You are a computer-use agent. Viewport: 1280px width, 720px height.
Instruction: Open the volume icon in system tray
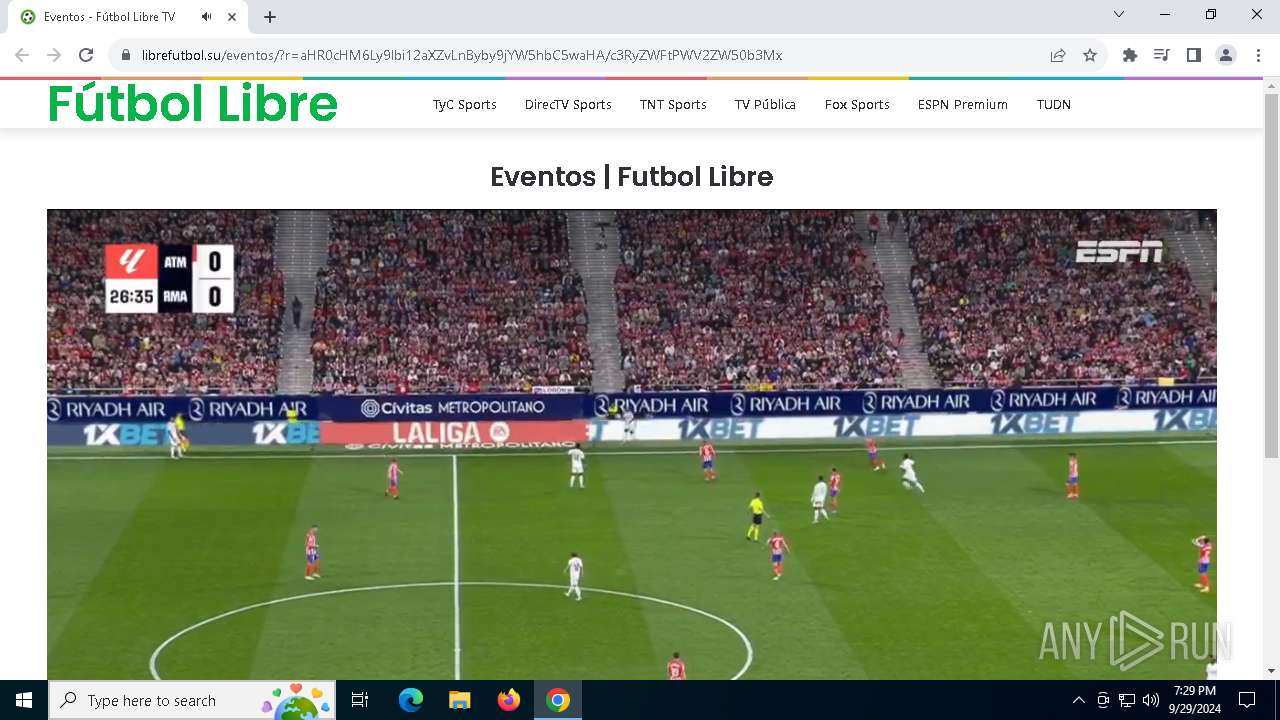tap(1151, 700)
